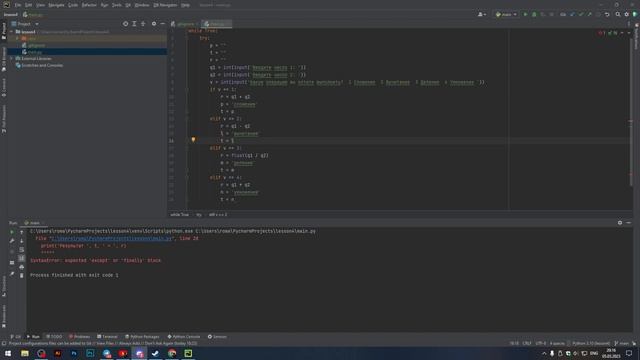The height and width of the screenshot is (360, 640).
Task: Open Run panel gear settings
Action: tap(620, 223)
